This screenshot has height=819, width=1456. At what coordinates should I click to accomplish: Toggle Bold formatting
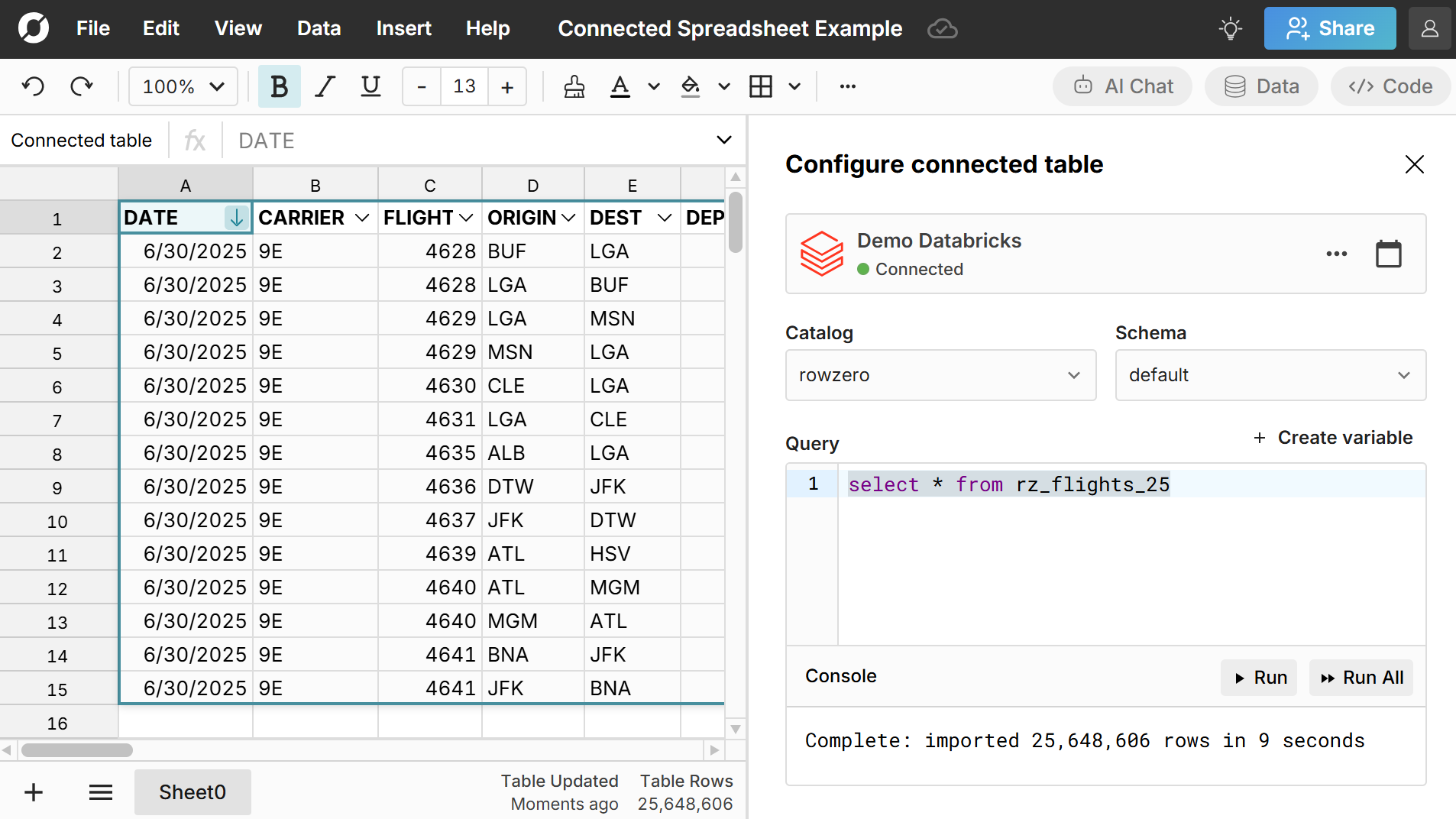coord(279,86)
